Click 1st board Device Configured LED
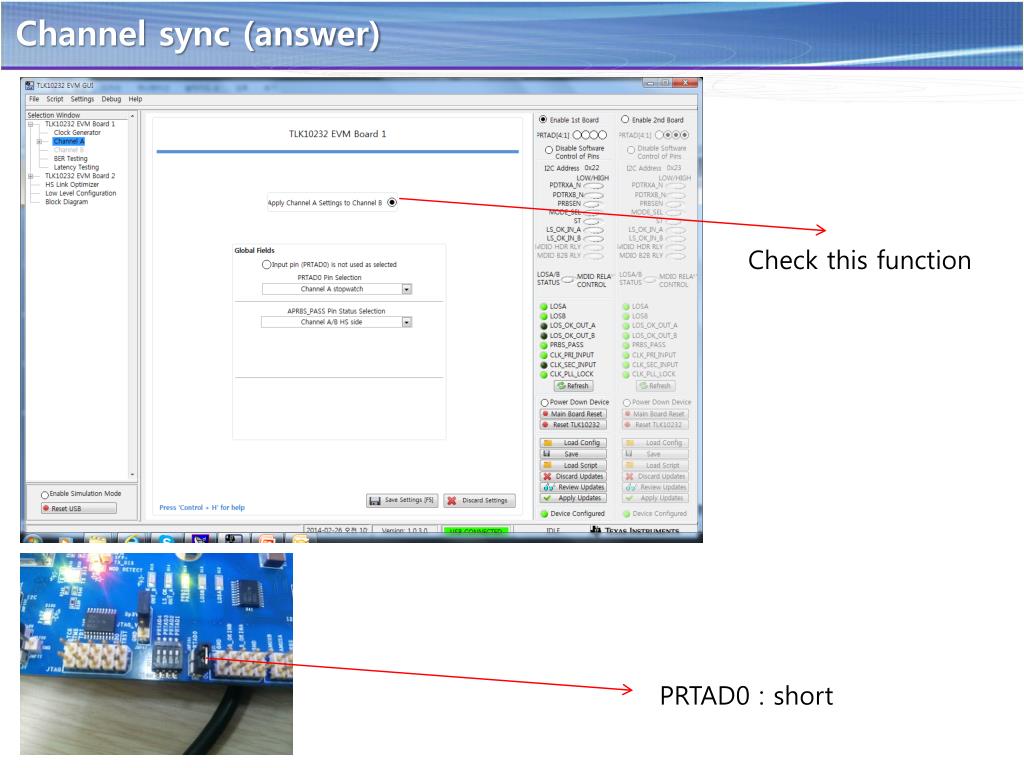1024x768 pixels. pyautogui.click(x=543, y=514)
